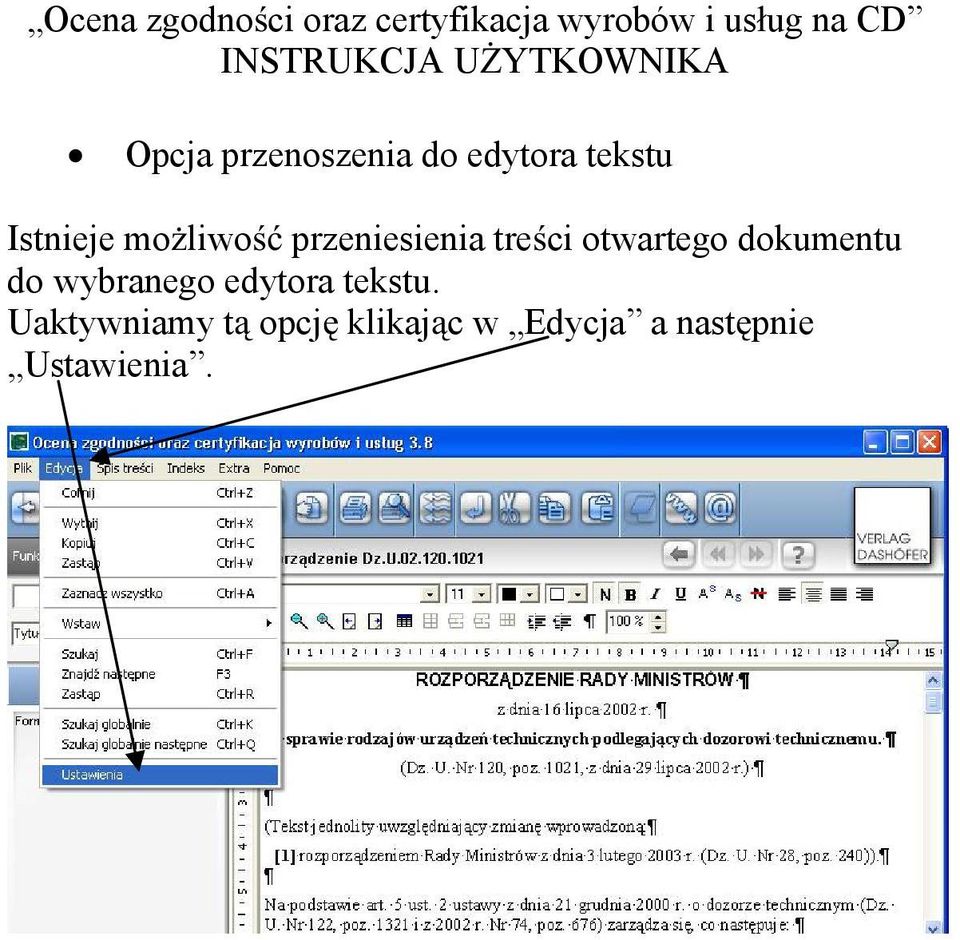Screen dimensions: 960x940
Task: Click the WWW link toolbar icon
Action: coord(681,508)
